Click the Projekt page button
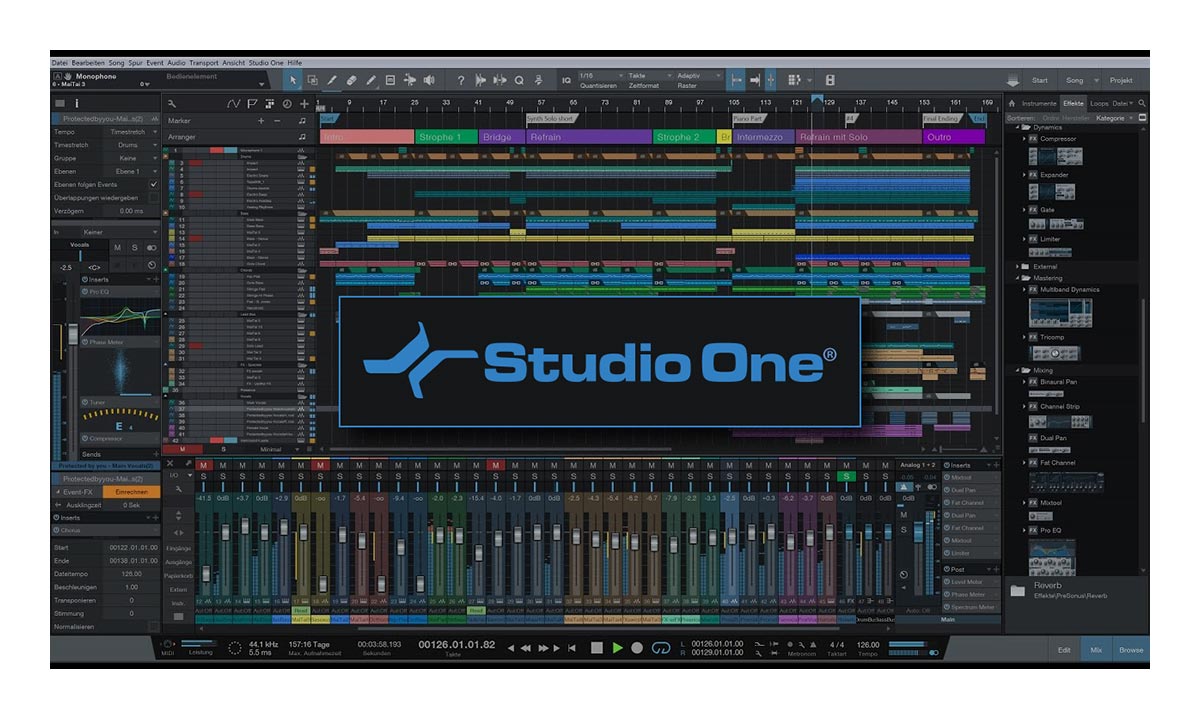Screen dimensions: 1200x719 [1121, 80]
